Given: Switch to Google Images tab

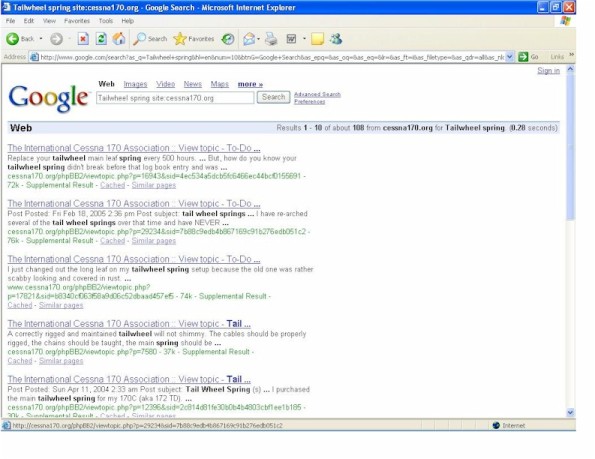Looking at the screenshot, I should pos(135,84).
